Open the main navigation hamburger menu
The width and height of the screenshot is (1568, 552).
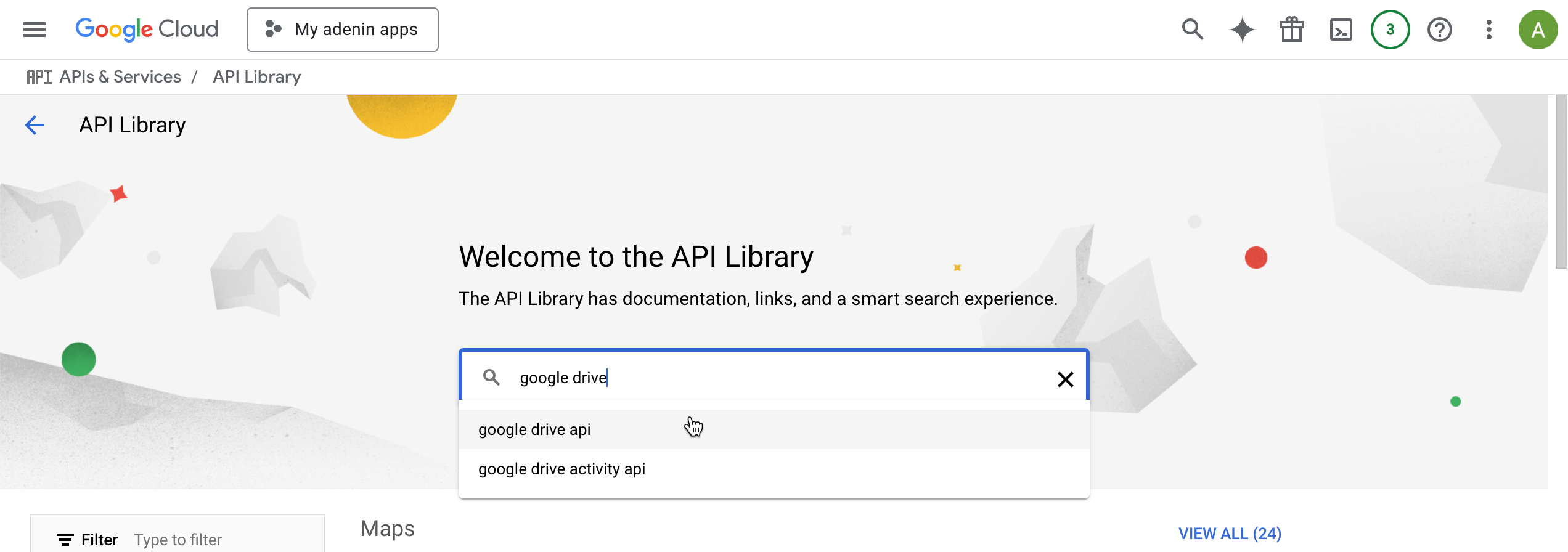35,30
